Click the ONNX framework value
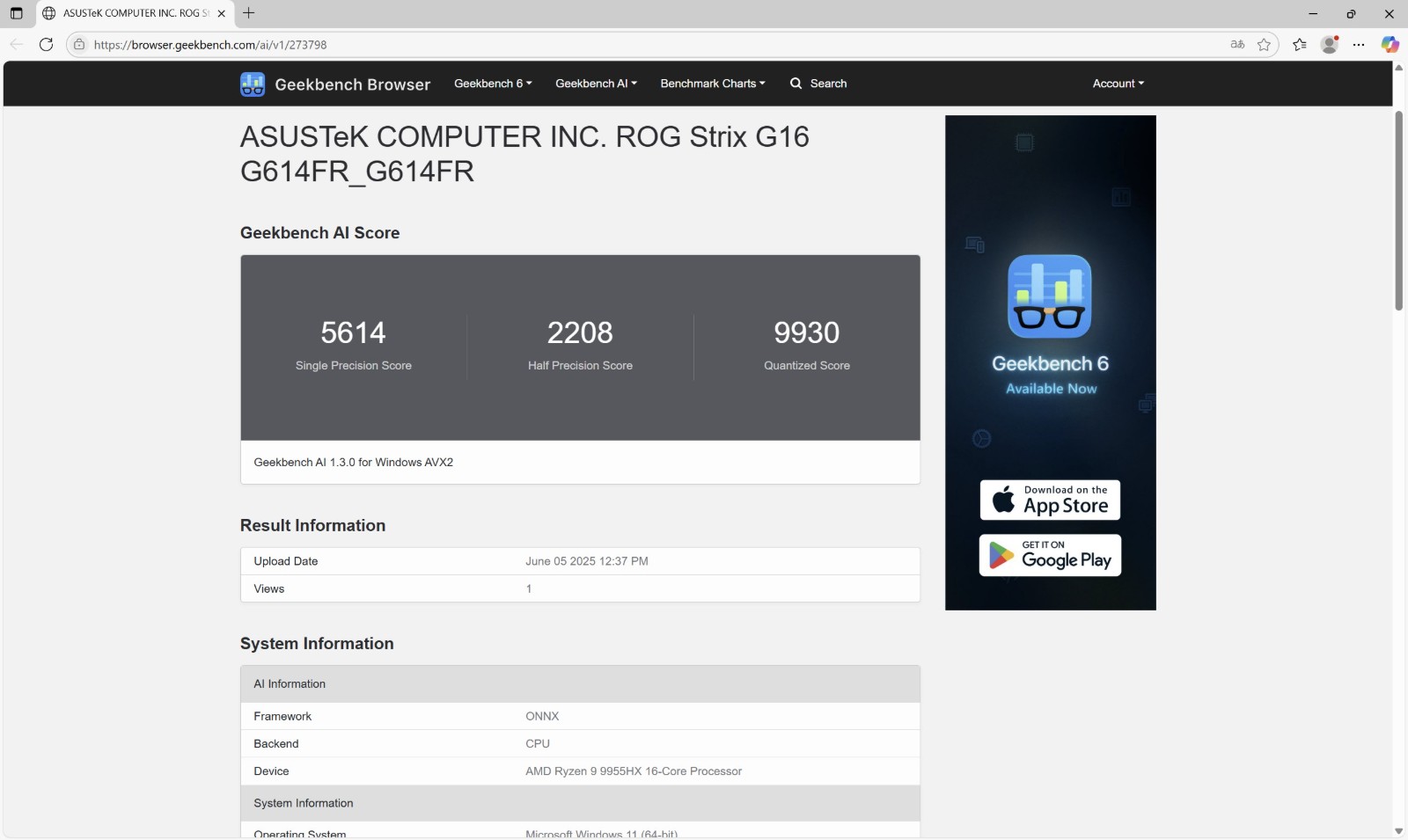Viewport: 1408px width, 840px height. click(542, 717)
